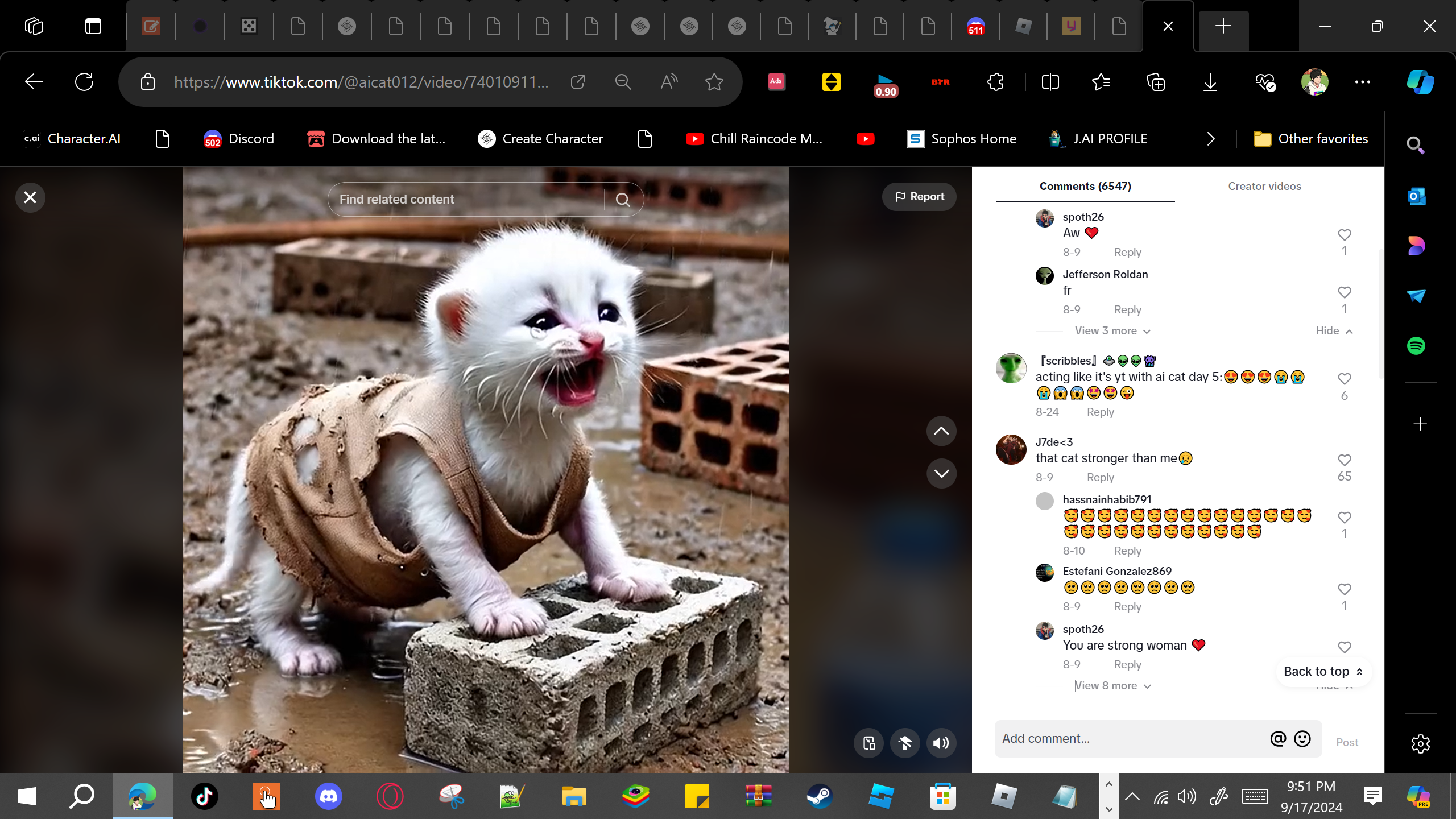This screenshot has height=819, width=1456.
Task: Select the Comments (6547) tab
Action: click(x=1085, y=186)
